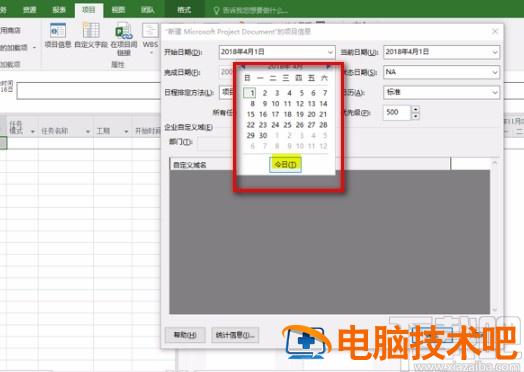Switch to the 视图 ribbon tab
524x372 pixels.
(118, 10)
